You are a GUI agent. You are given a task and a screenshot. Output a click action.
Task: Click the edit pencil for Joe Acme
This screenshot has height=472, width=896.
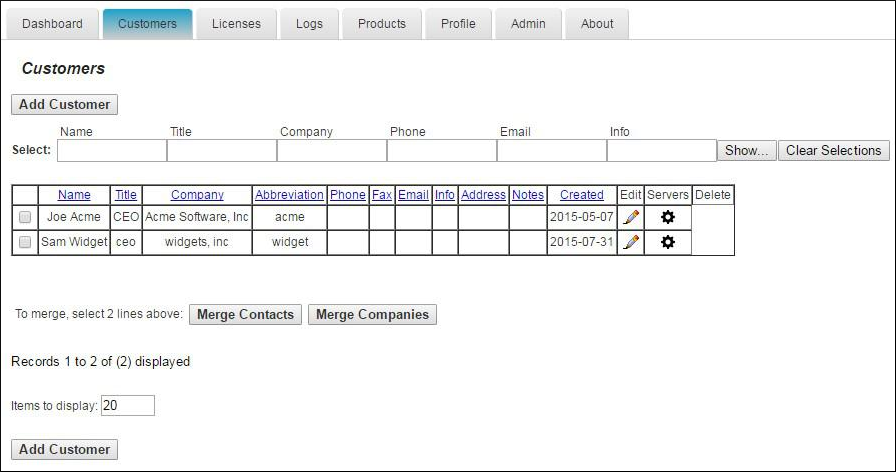(631, 217)
